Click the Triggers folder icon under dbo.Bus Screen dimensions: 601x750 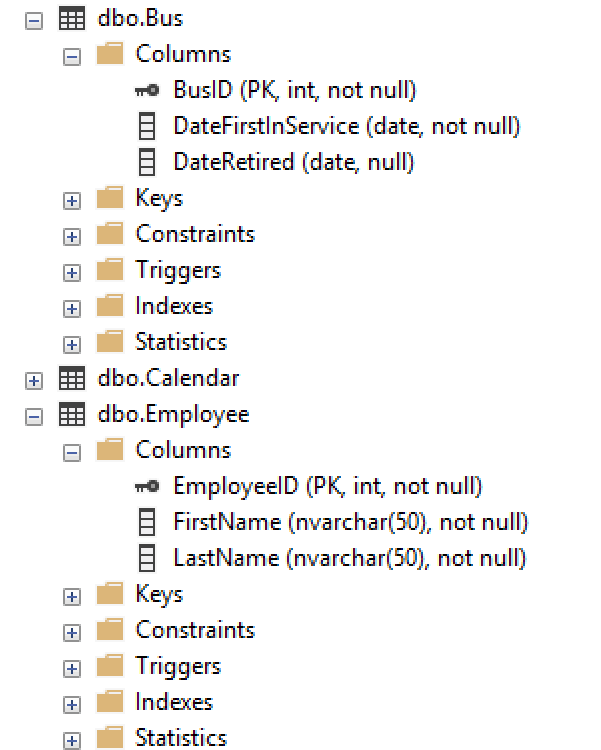pyautogui.click(x=109, y=270)
